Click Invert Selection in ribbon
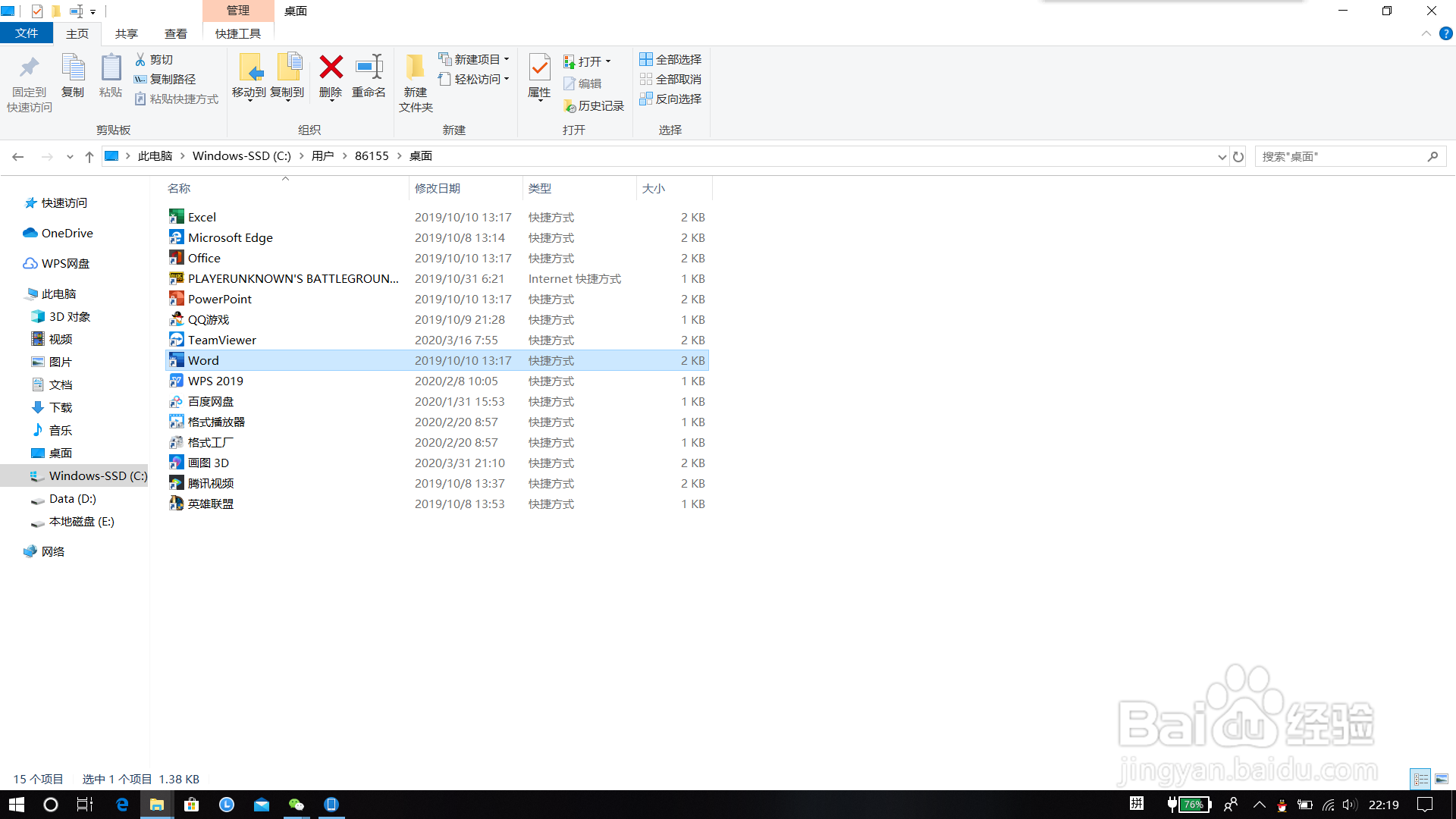Image resolution: width=1456 pixels, height=819 pixels. click(670, 99)
